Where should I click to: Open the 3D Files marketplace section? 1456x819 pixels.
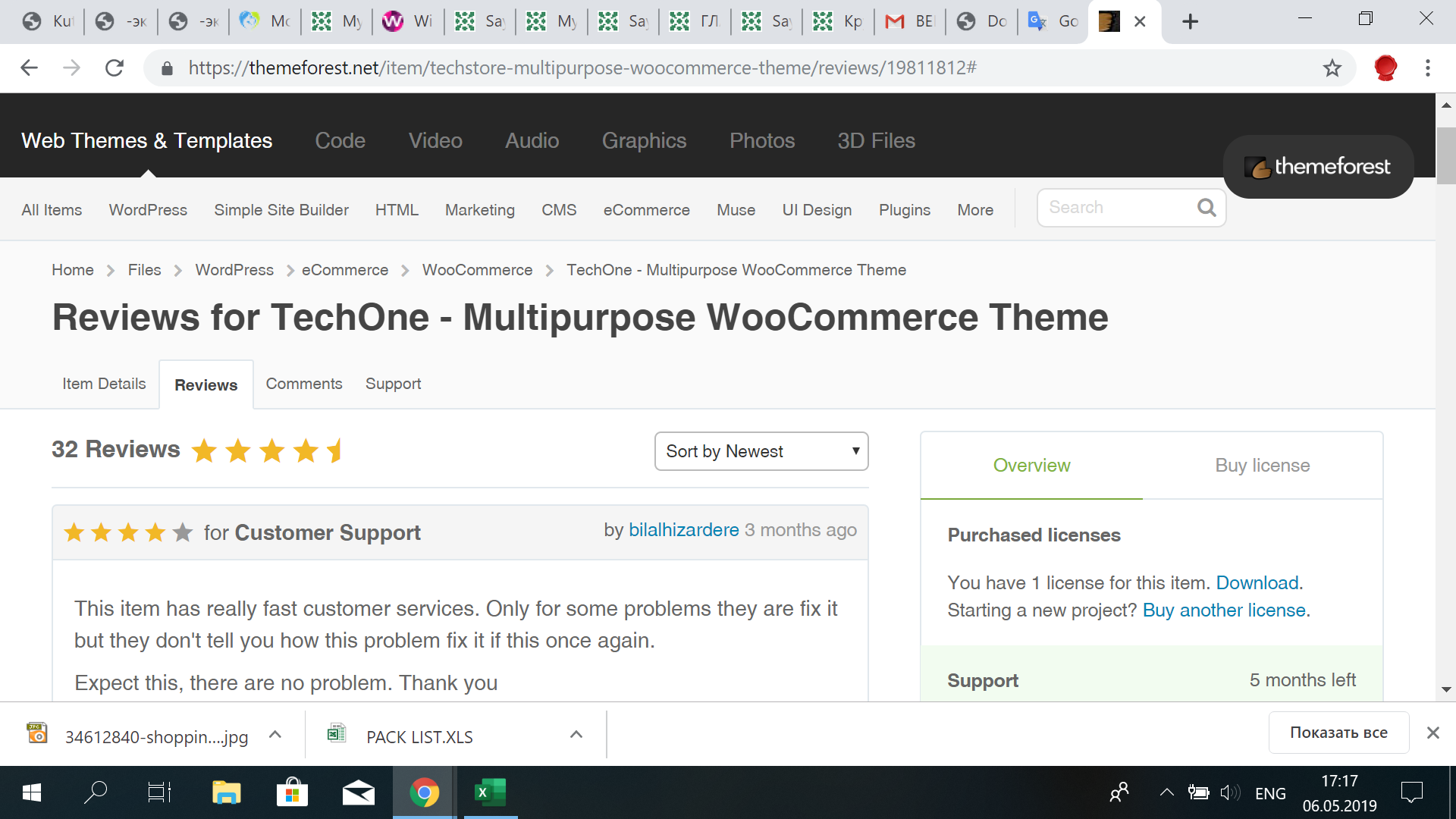click(876, 140)
